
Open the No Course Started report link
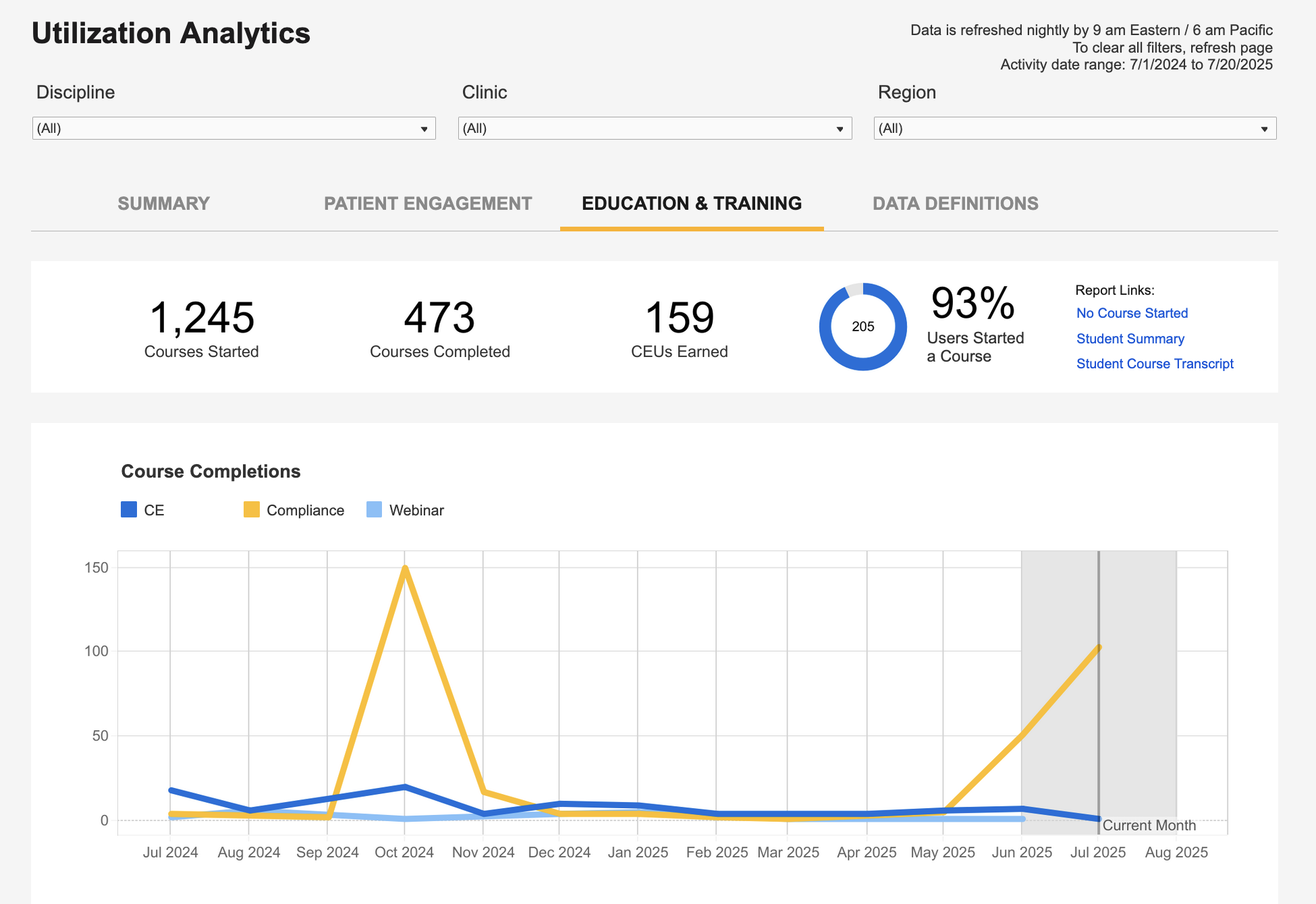pyautogui.click(x=1132, y=313)
